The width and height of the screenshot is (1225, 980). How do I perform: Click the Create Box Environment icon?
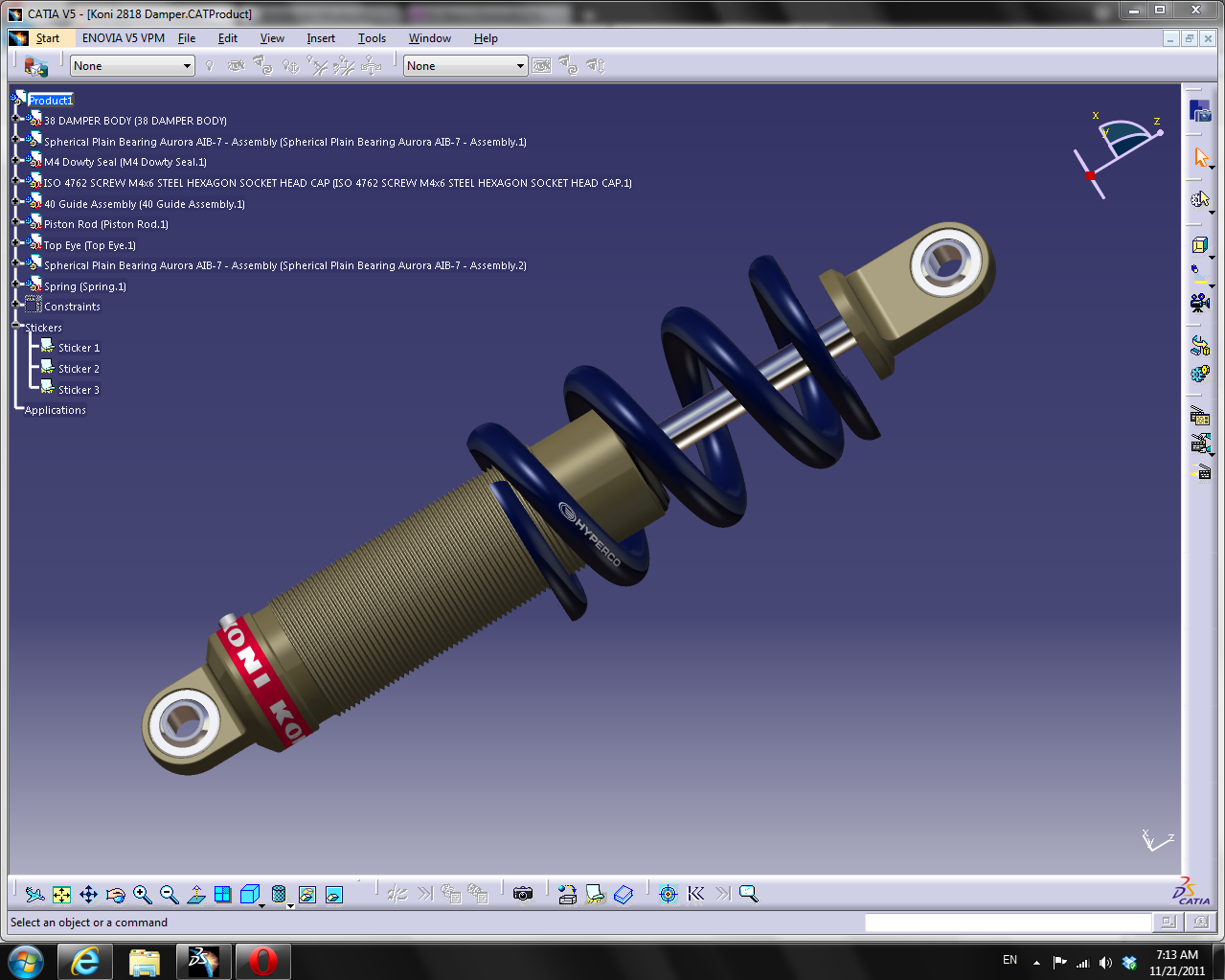(x=1200, y=246)
